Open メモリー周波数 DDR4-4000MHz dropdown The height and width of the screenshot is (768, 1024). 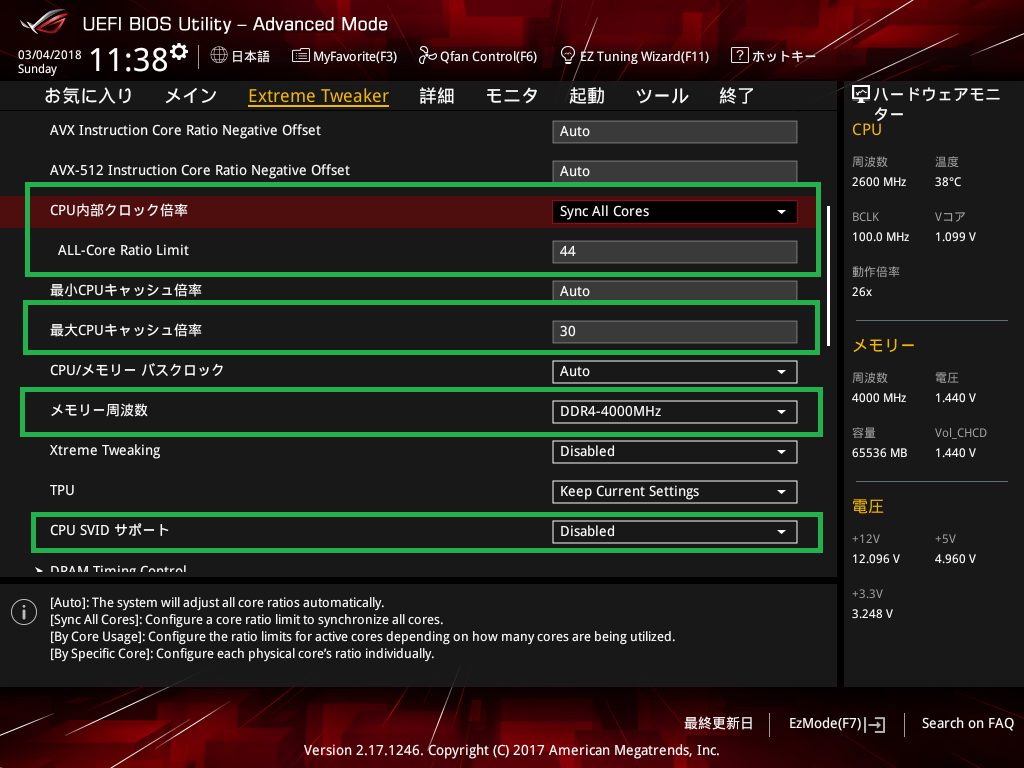tap(675, 411)
